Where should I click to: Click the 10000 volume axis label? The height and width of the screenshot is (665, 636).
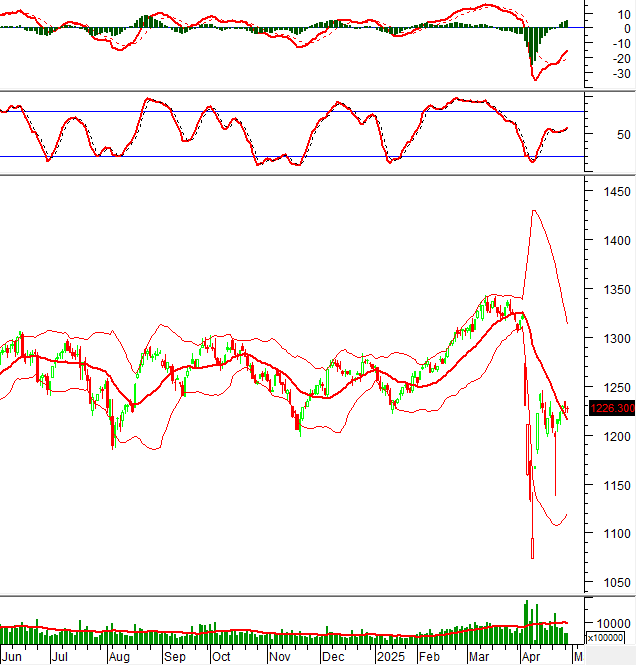pyautogui.click(x=614, y=623)
